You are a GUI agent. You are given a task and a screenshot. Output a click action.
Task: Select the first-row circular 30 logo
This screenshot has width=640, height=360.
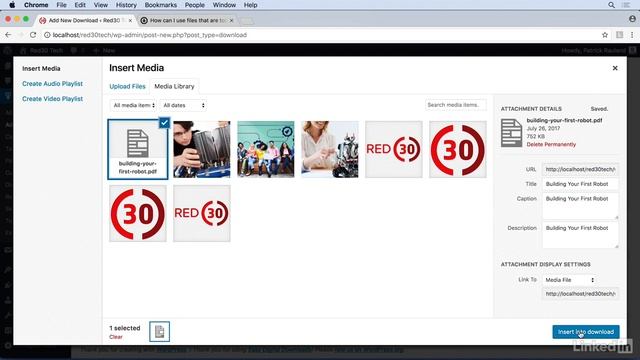[458, 149]
